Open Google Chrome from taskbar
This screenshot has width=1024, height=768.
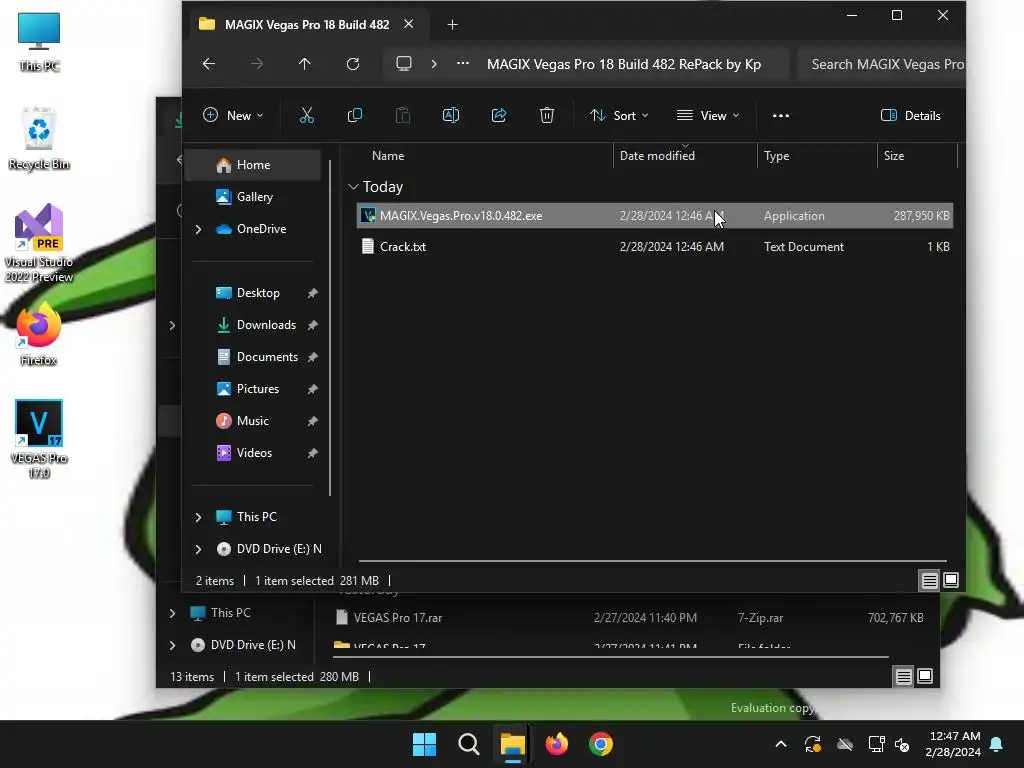pos(601,744)
